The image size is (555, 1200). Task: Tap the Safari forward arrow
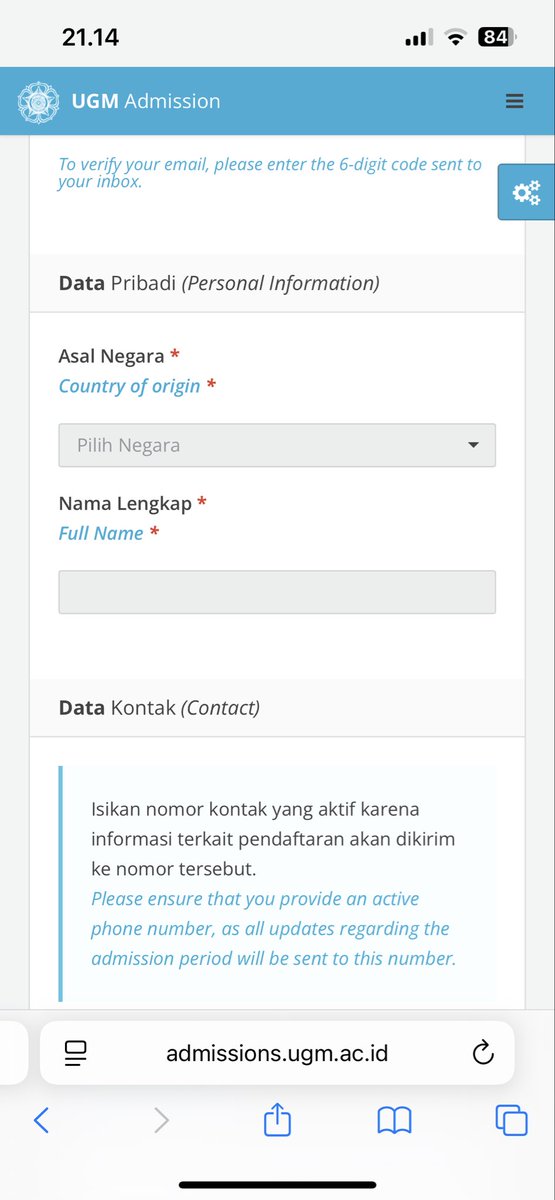[160, 1120]
